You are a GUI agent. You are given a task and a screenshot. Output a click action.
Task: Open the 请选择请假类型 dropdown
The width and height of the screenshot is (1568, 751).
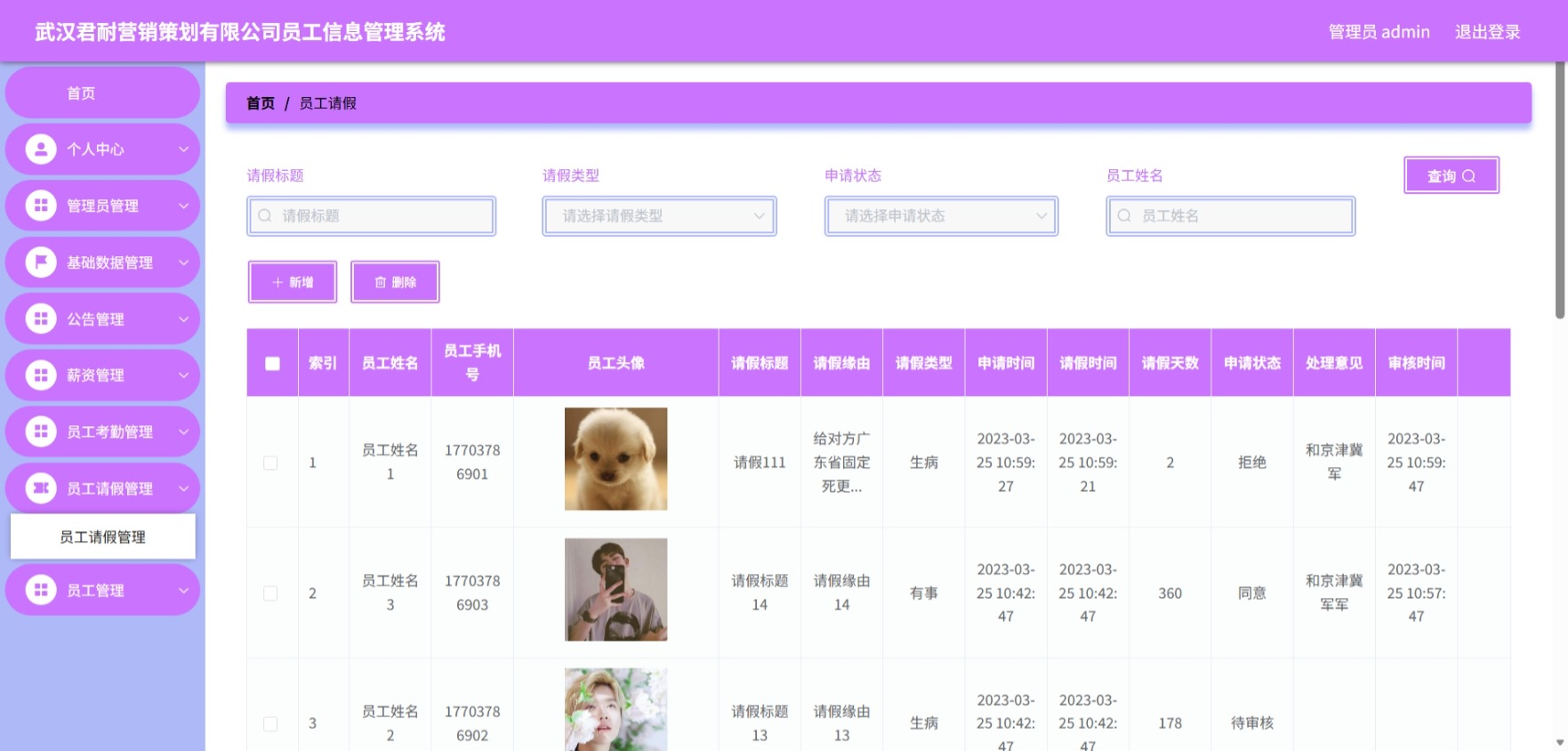[659, 216]
